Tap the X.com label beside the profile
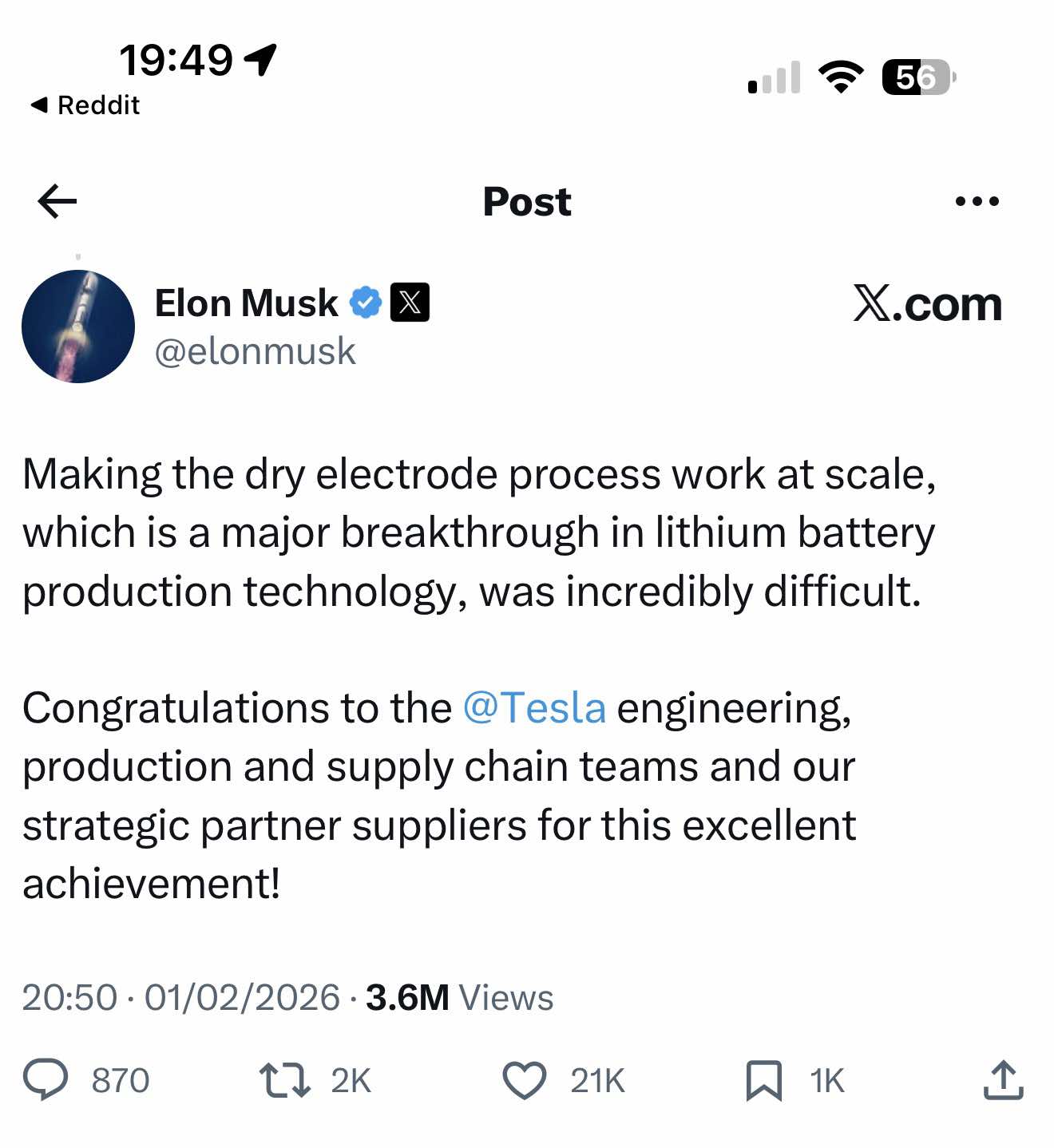1054x1148 pixels. [927, 304]
